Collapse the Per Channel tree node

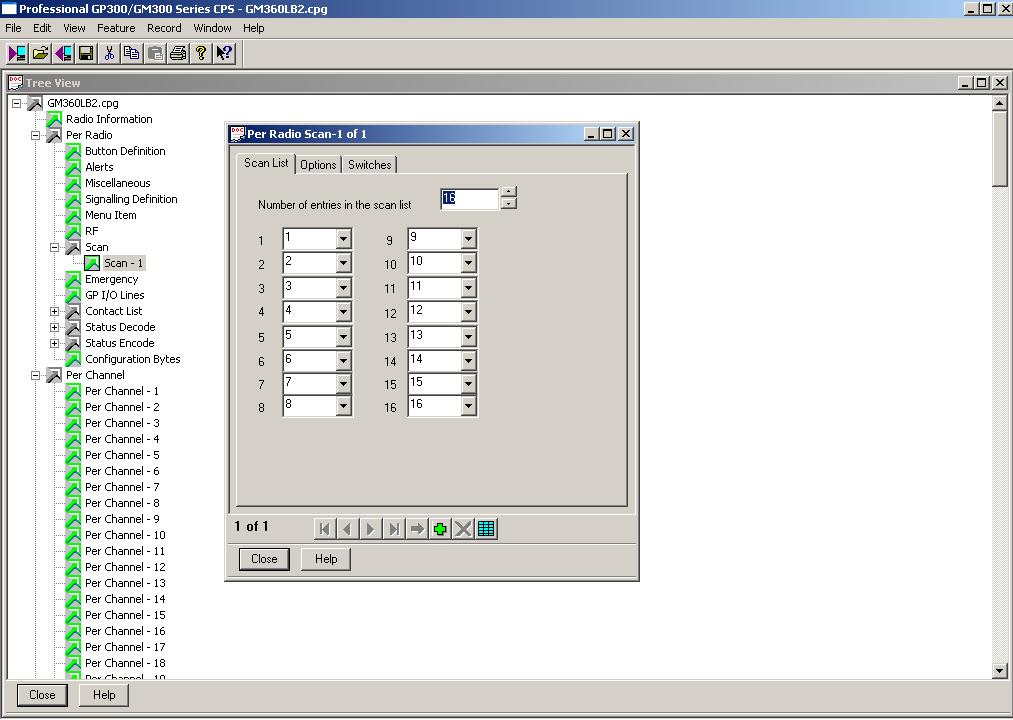[x=36, y=375]
